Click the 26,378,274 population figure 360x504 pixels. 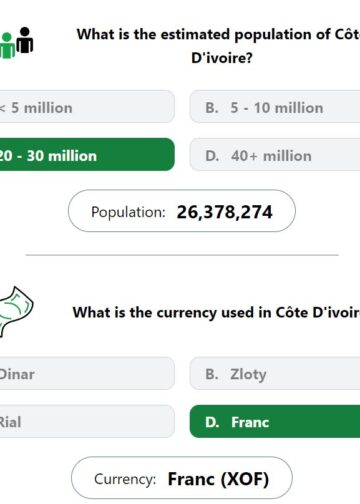225,212
